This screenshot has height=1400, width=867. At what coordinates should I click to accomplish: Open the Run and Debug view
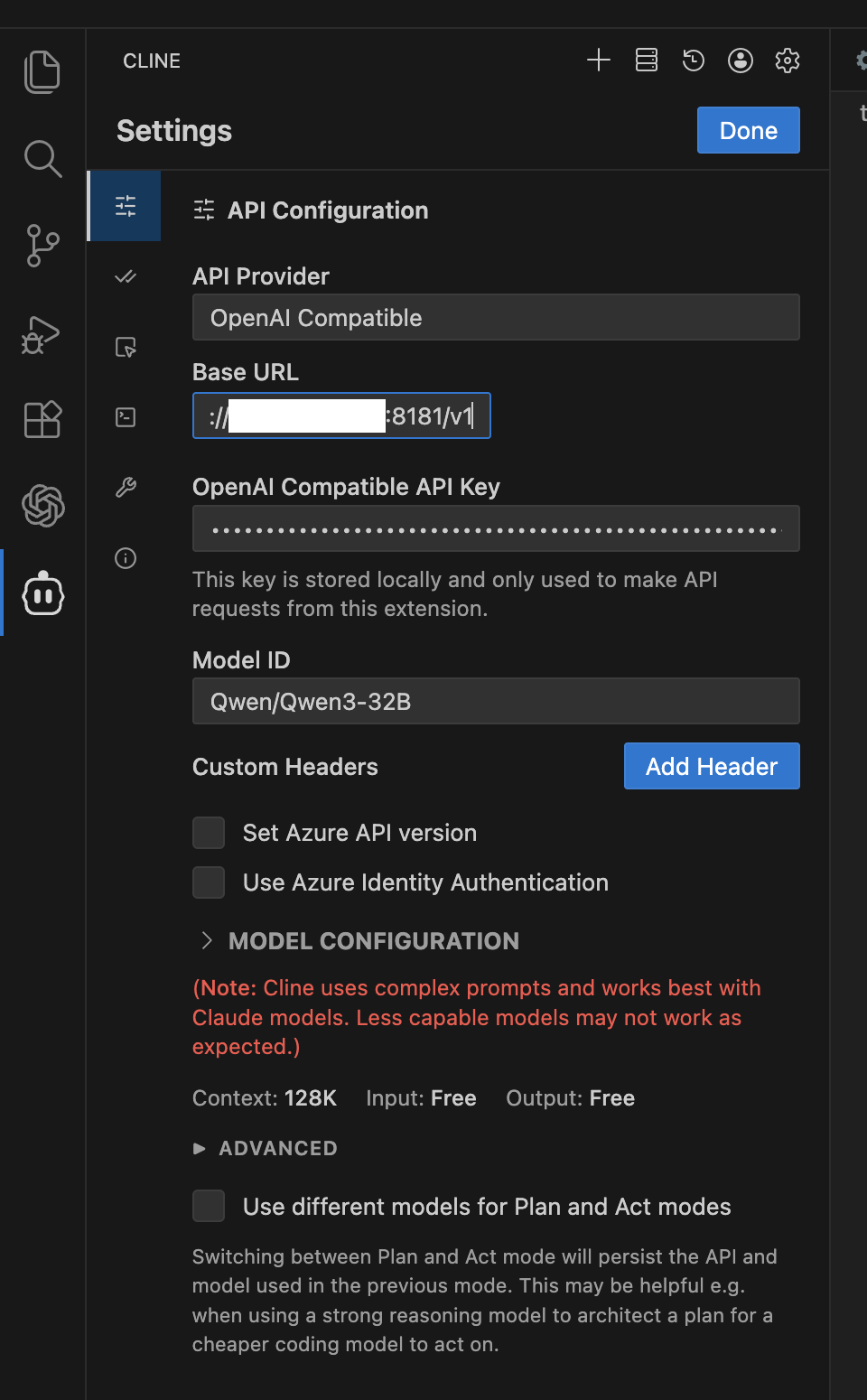point(41,334)
